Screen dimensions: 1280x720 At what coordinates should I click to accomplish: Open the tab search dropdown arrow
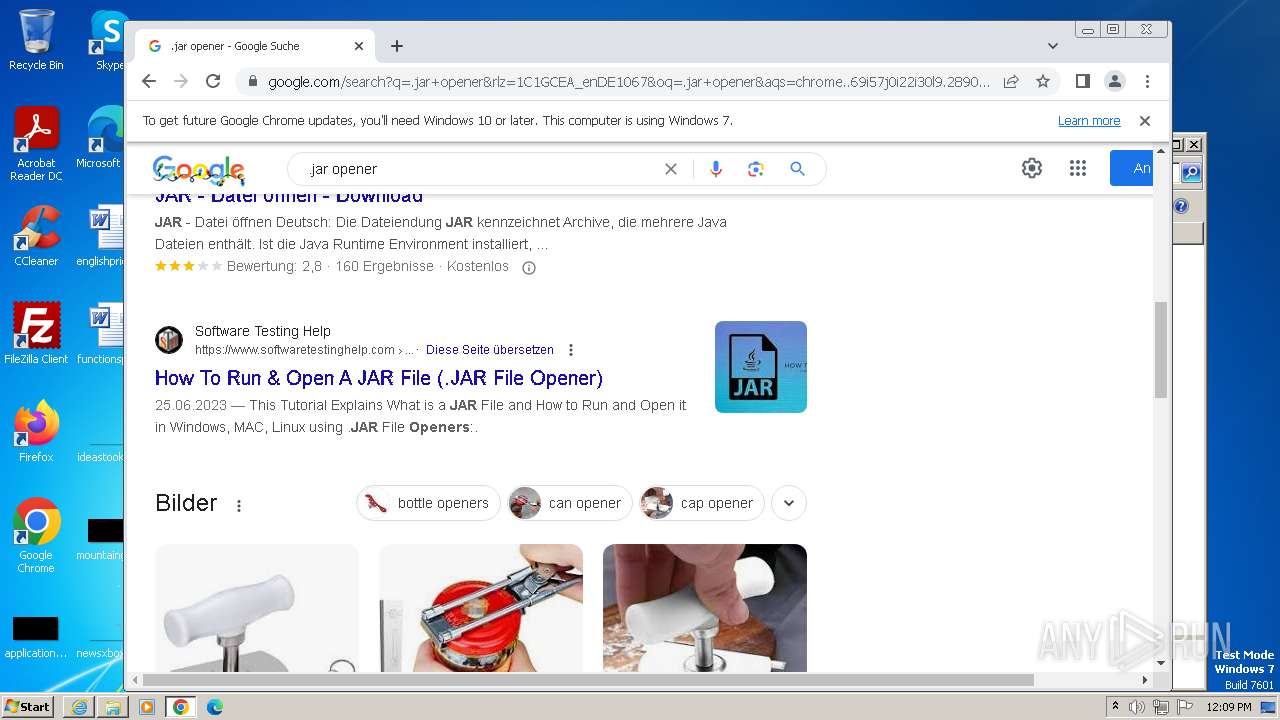coord(1053,46)
